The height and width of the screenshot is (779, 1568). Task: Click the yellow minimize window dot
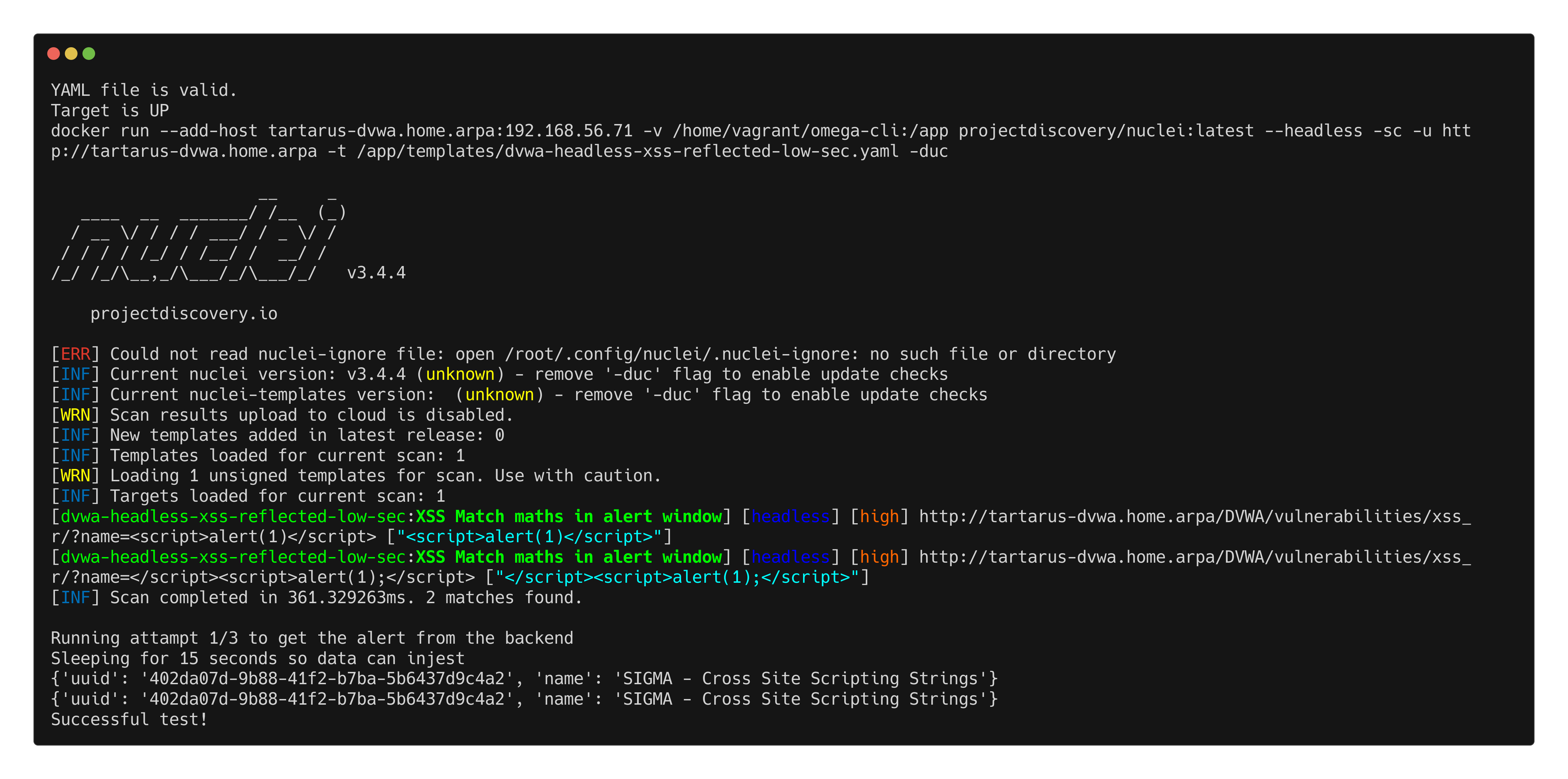click(x=71, y=54)
